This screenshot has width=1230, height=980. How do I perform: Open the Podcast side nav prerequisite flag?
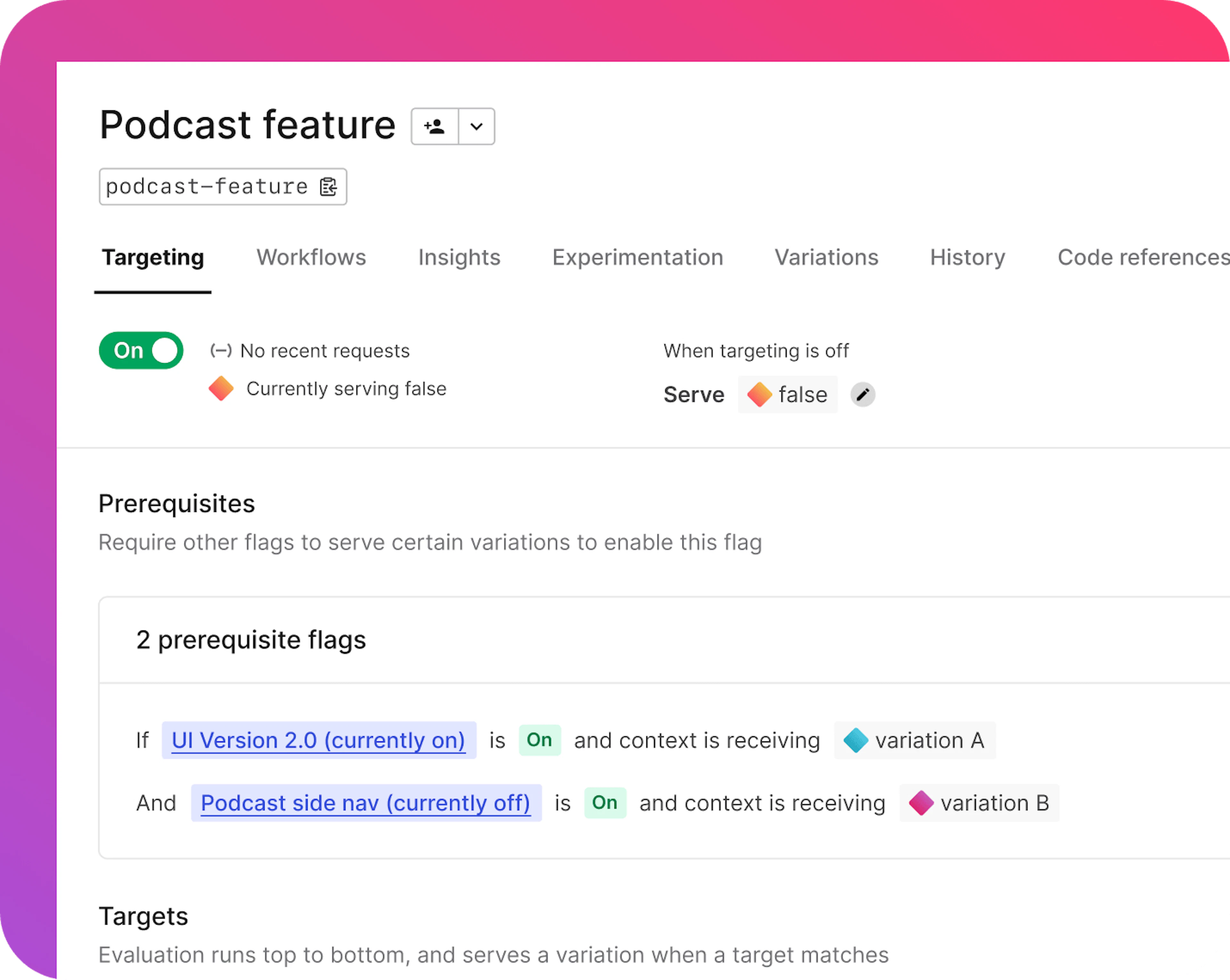[x=366, y=803]
